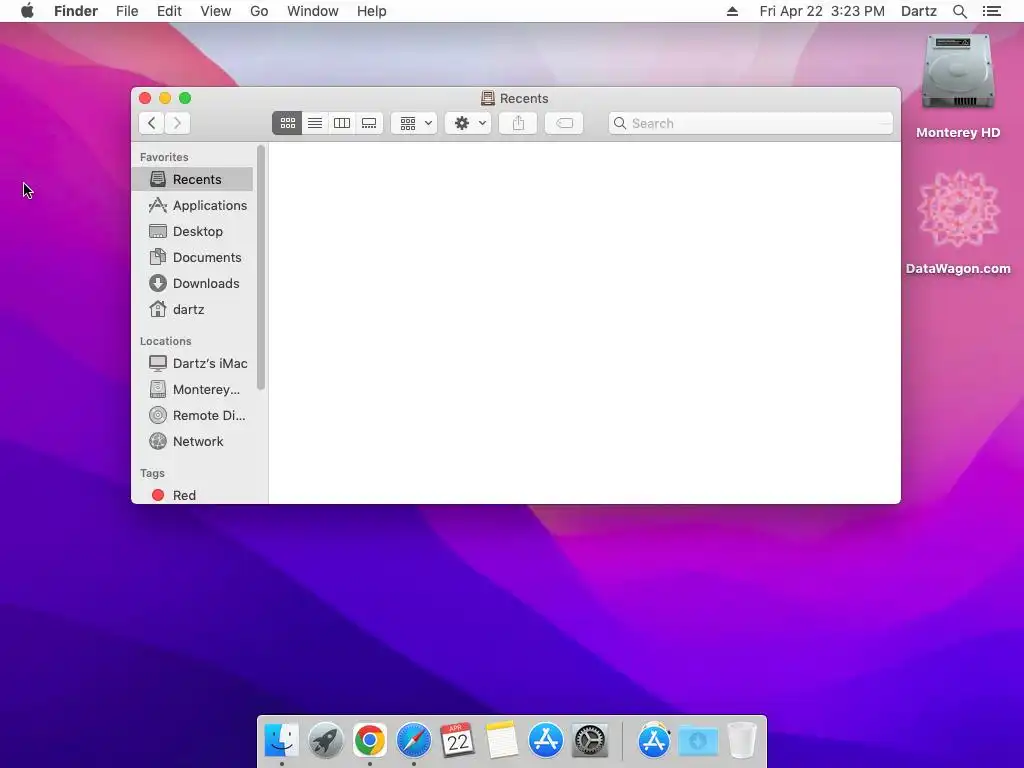Click the sidebar vertical scrollbar
Screen dimensions: 1024x768
[261, 268]
